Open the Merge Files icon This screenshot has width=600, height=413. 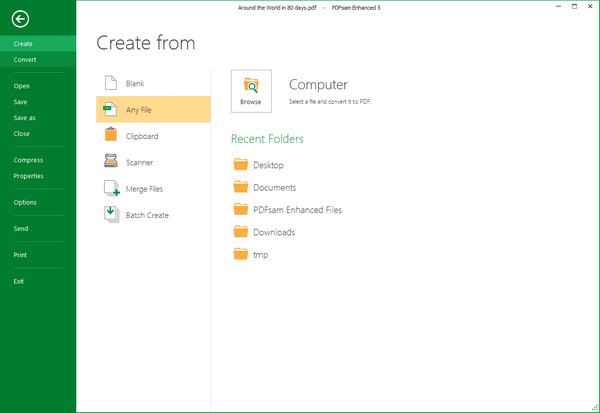[x=112, y=188]
